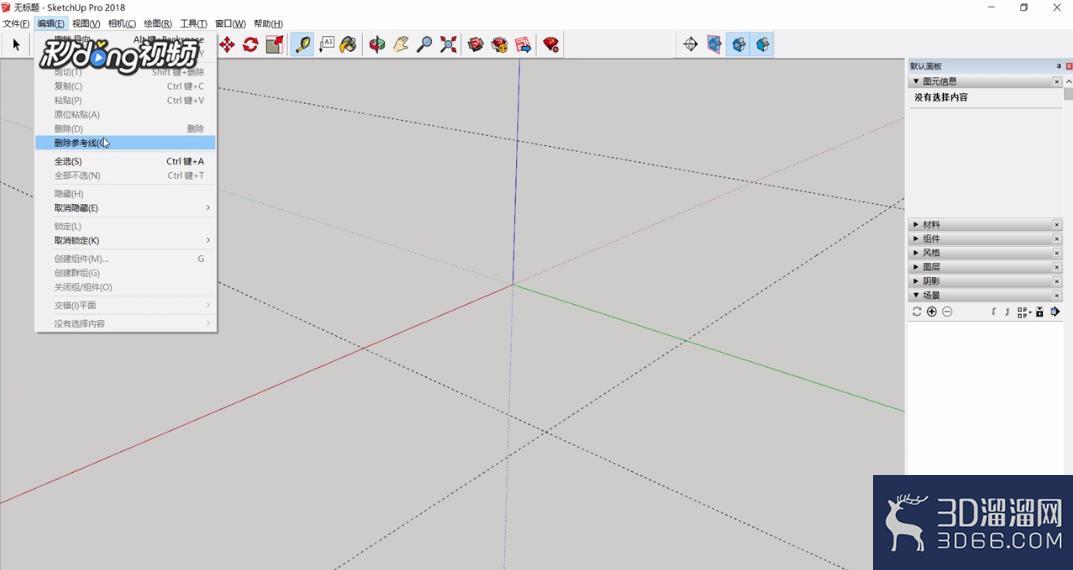The width and height of the screenshot is (1073, 570).
Task: Open the 取消锁定(K) submenu
Action: tap(125, 240)
